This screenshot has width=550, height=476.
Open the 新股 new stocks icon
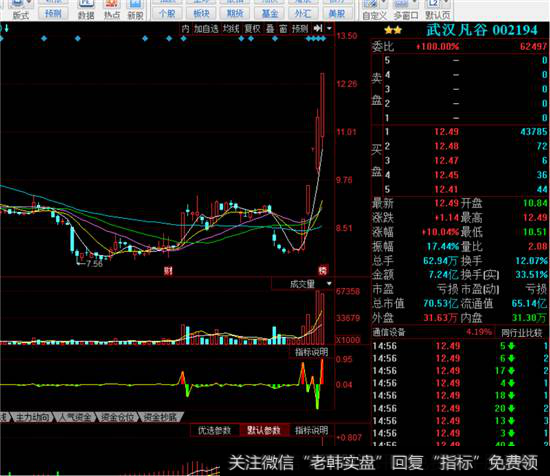coord(135,10)
